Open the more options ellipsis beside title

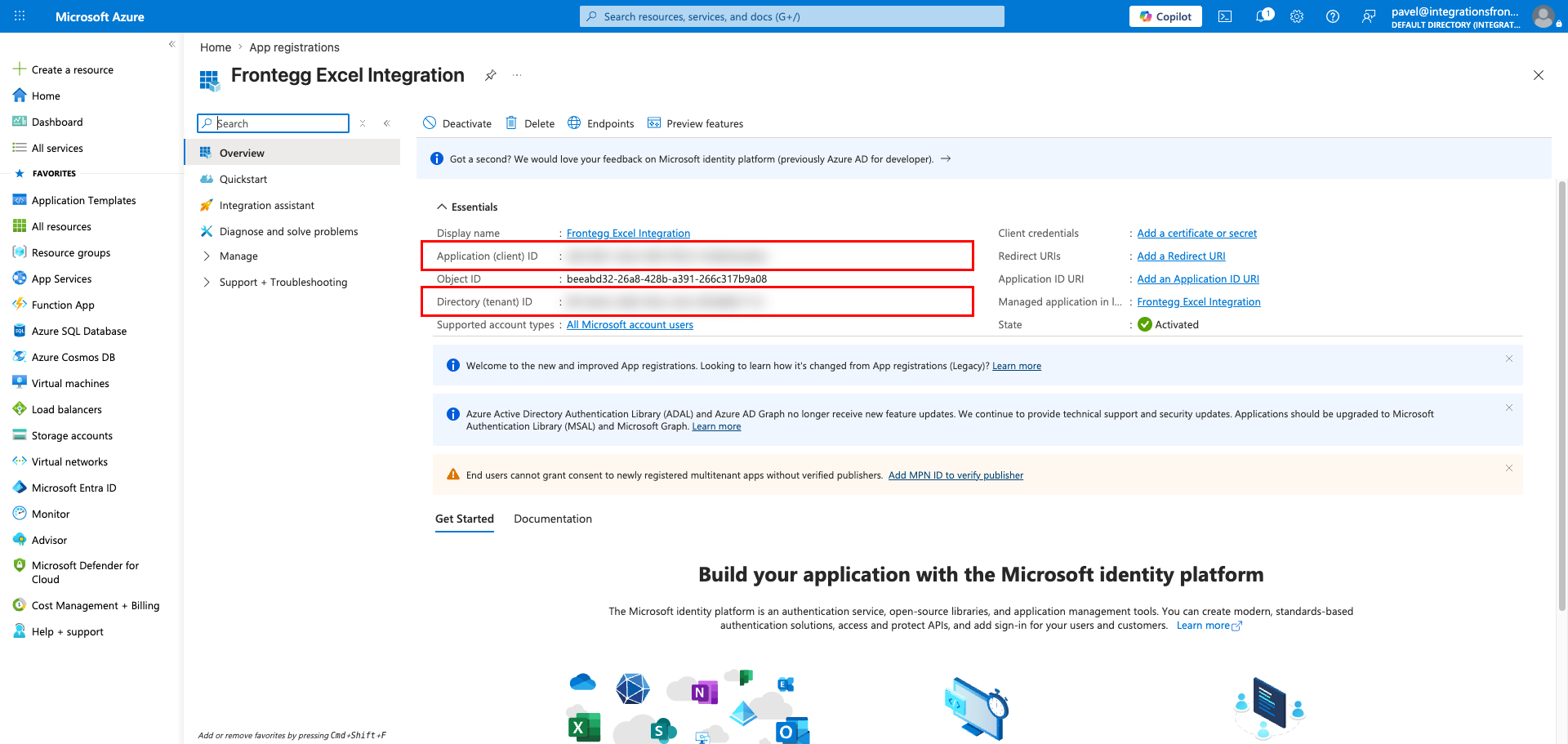pos(517,75)
